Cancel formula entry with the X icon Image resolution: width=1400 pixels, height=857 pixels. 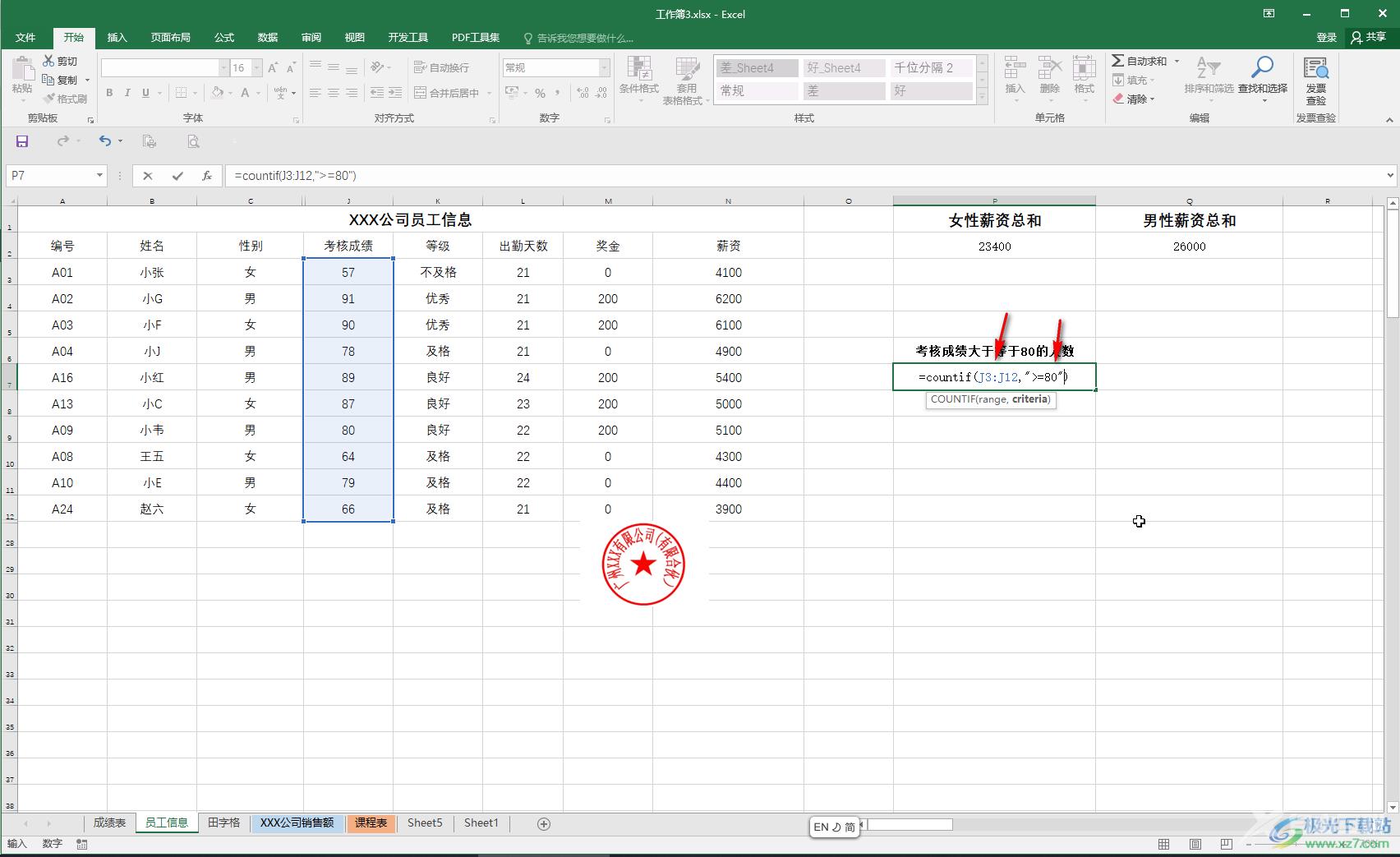click(x=148, y=175)
